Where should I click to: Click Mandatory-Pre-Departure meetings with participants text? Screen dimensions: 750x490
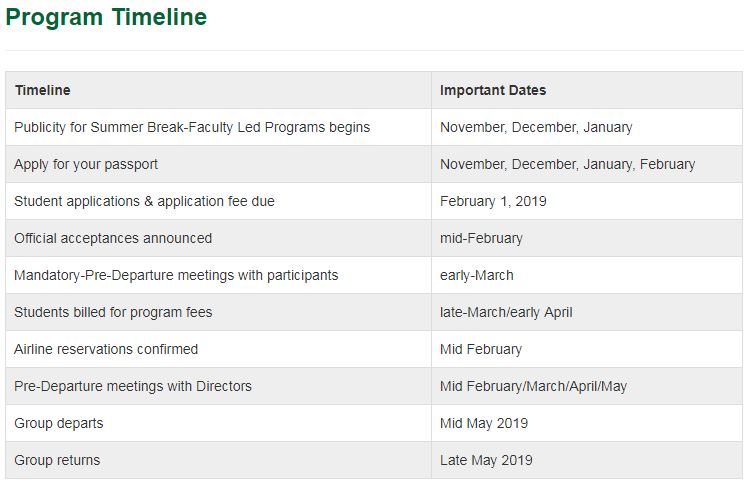click(176, 275)
